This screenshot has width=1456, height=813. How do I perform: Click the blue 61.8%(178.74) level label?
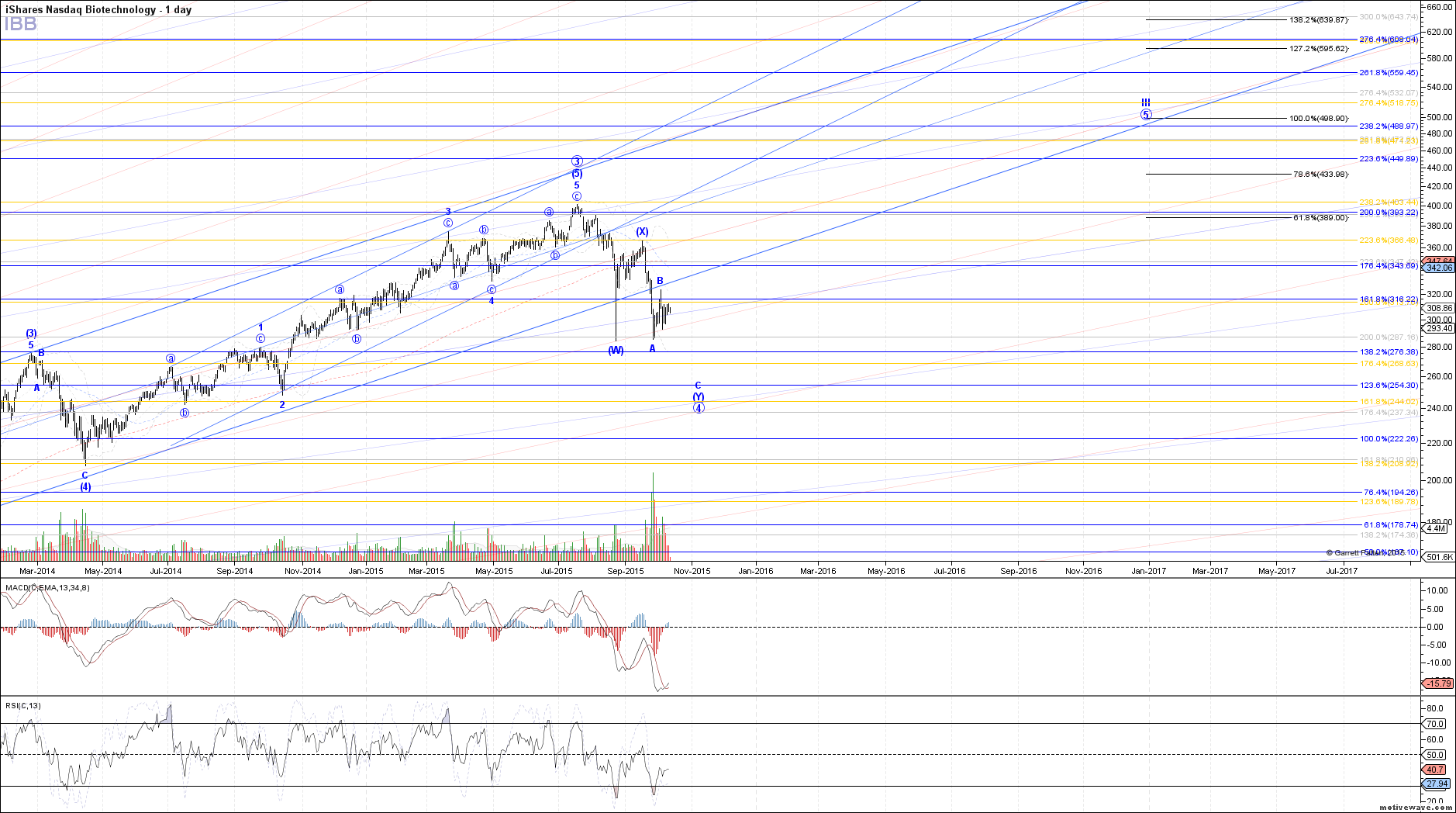[1391, 524]
